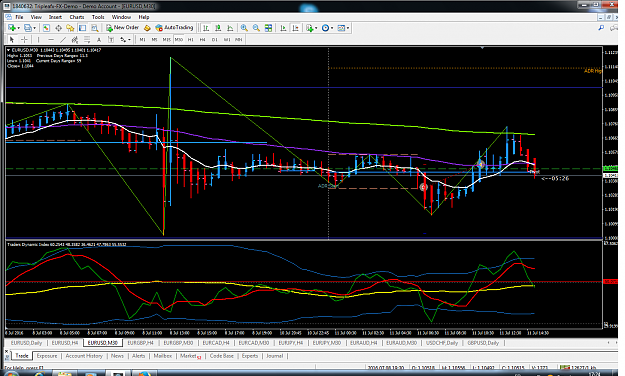Open the View menu
Screen dimensions: 625x376
point(36,17)
